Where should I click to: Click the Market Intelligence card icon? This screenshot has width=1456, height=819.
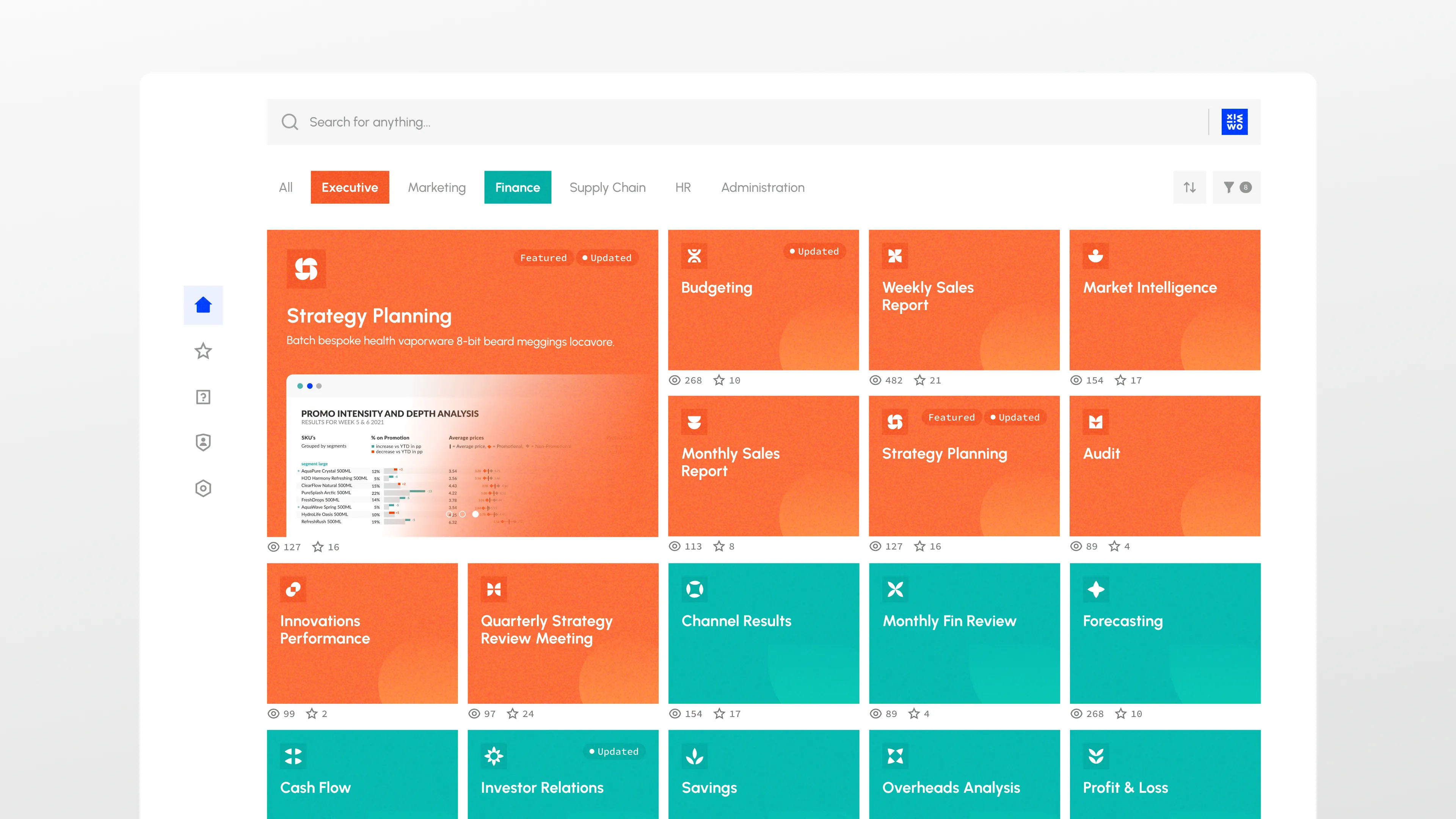pos(1095,256)
